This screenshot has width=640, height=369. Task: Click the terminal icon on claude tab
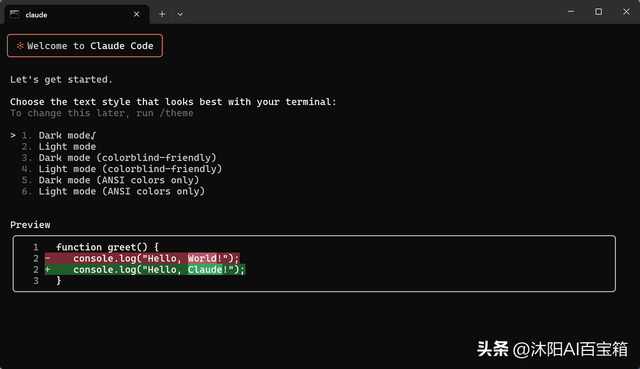point(15,14)
